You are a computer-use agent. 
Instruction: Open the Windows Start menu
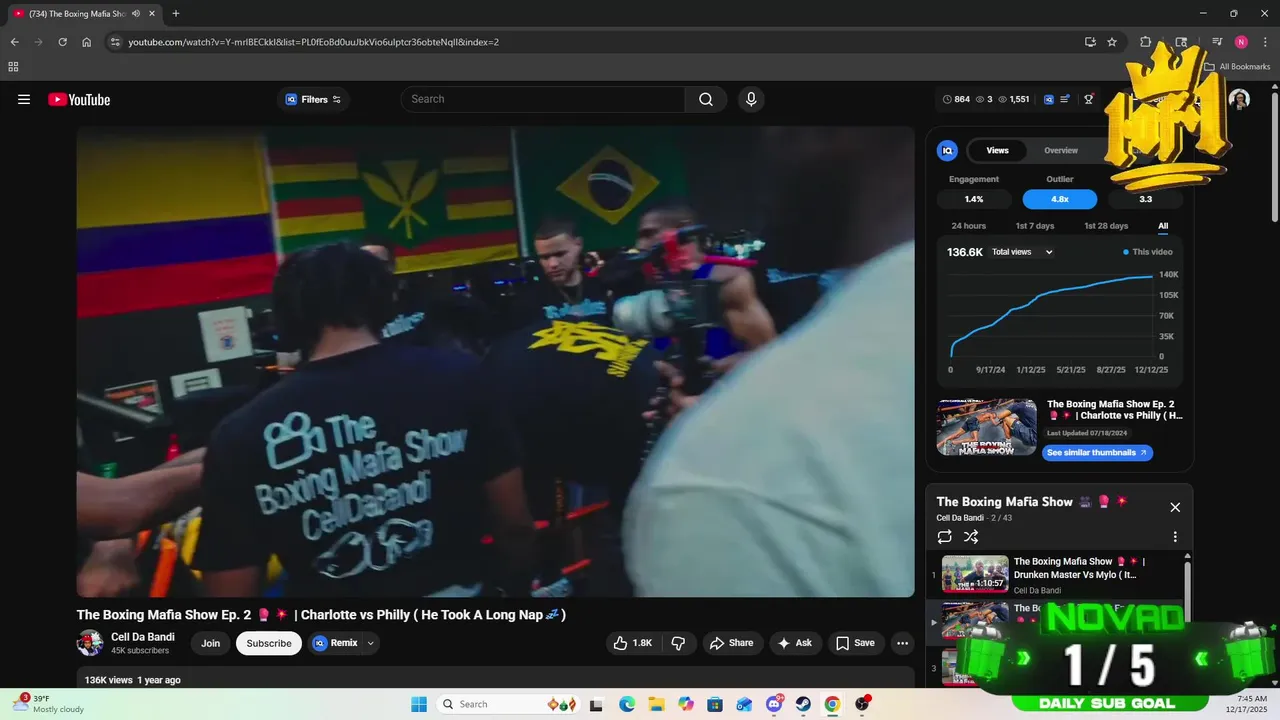click(x=418, y=704)
